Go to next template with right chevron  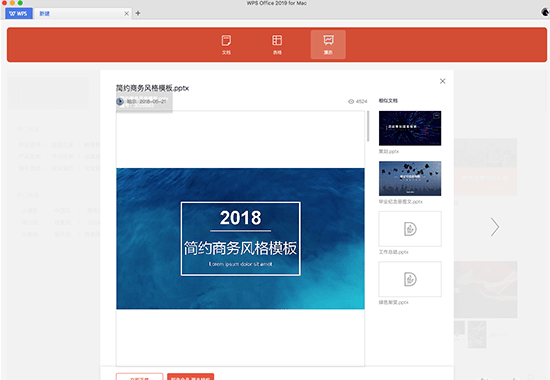(495, 227)
